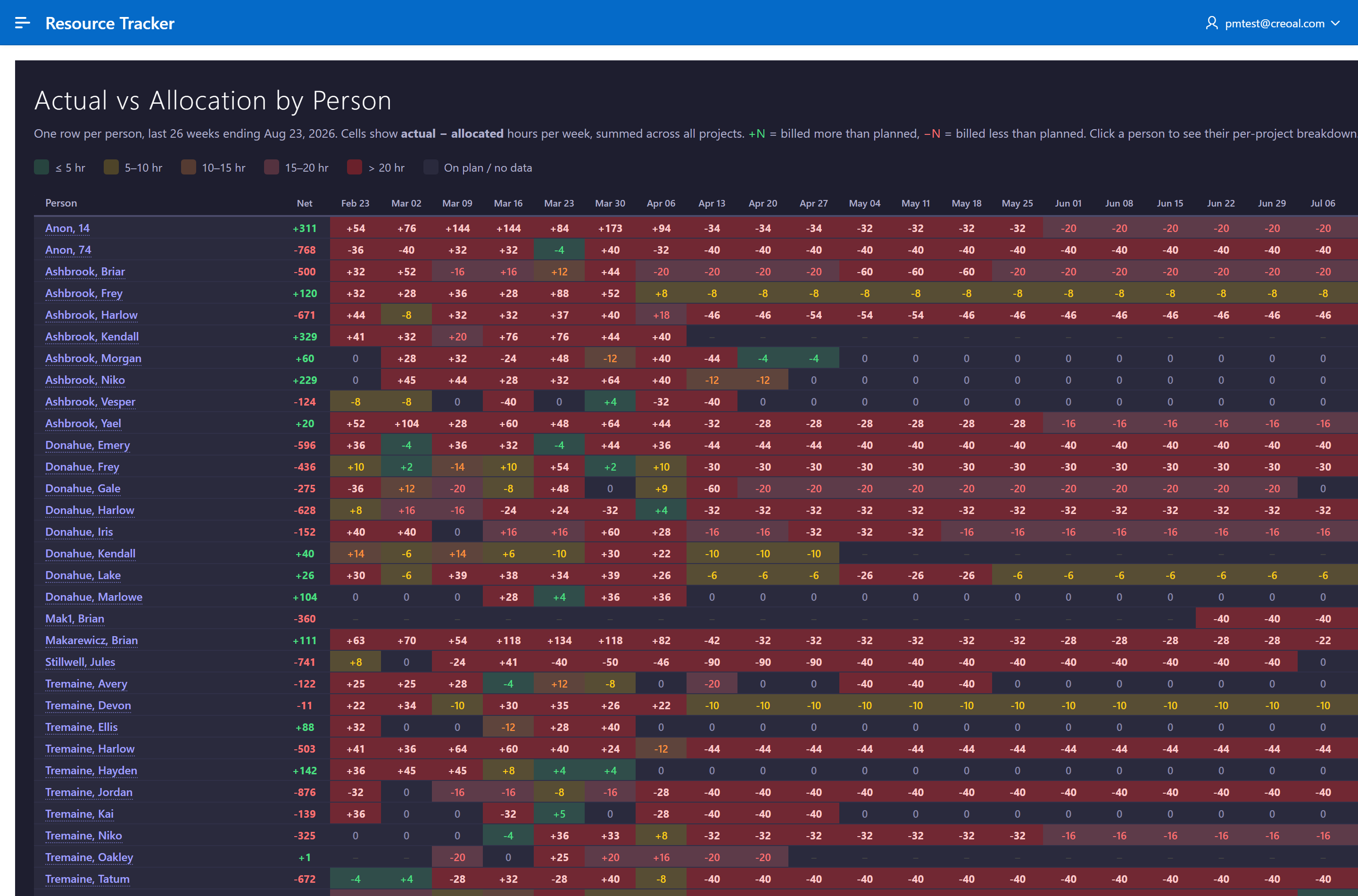
Task: Open Stillwell, Jules breakdown
Action: tap(80, 662)
